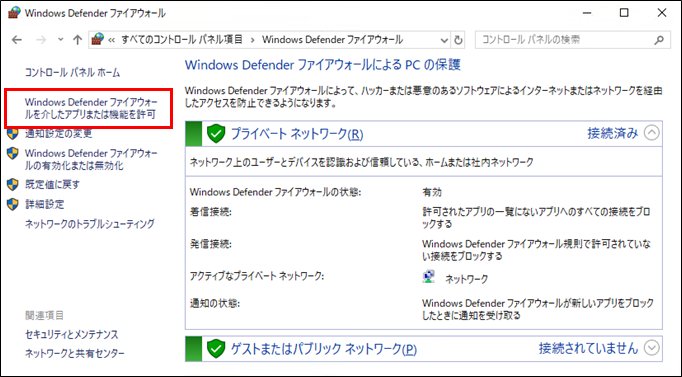Click プライベート ネットワーク(R) heading
The width and height of the screenshot is (682, 377).
pyautogui.click(x=297, y=134)
